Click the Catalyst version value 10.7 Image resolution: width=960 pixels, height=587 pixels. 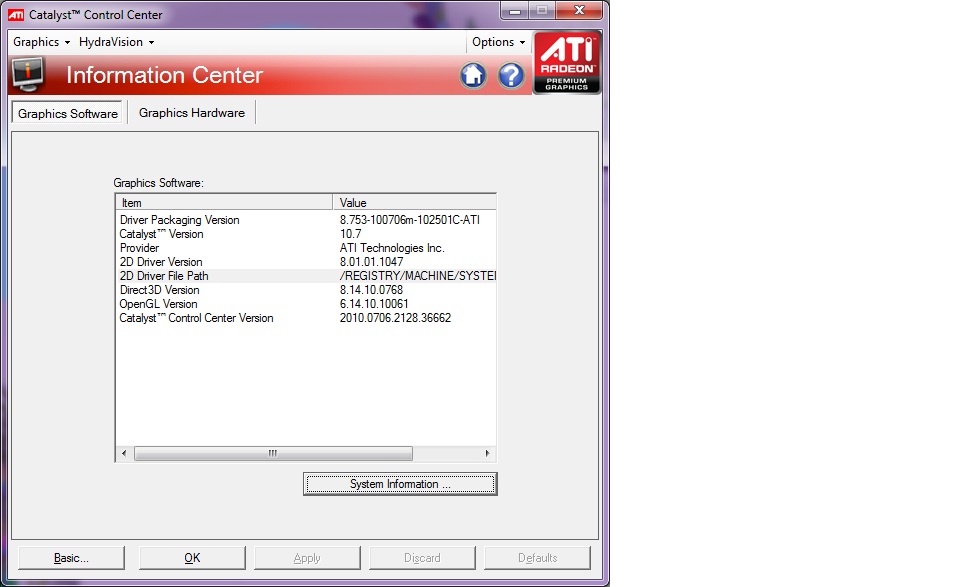[x=351, y=234]
